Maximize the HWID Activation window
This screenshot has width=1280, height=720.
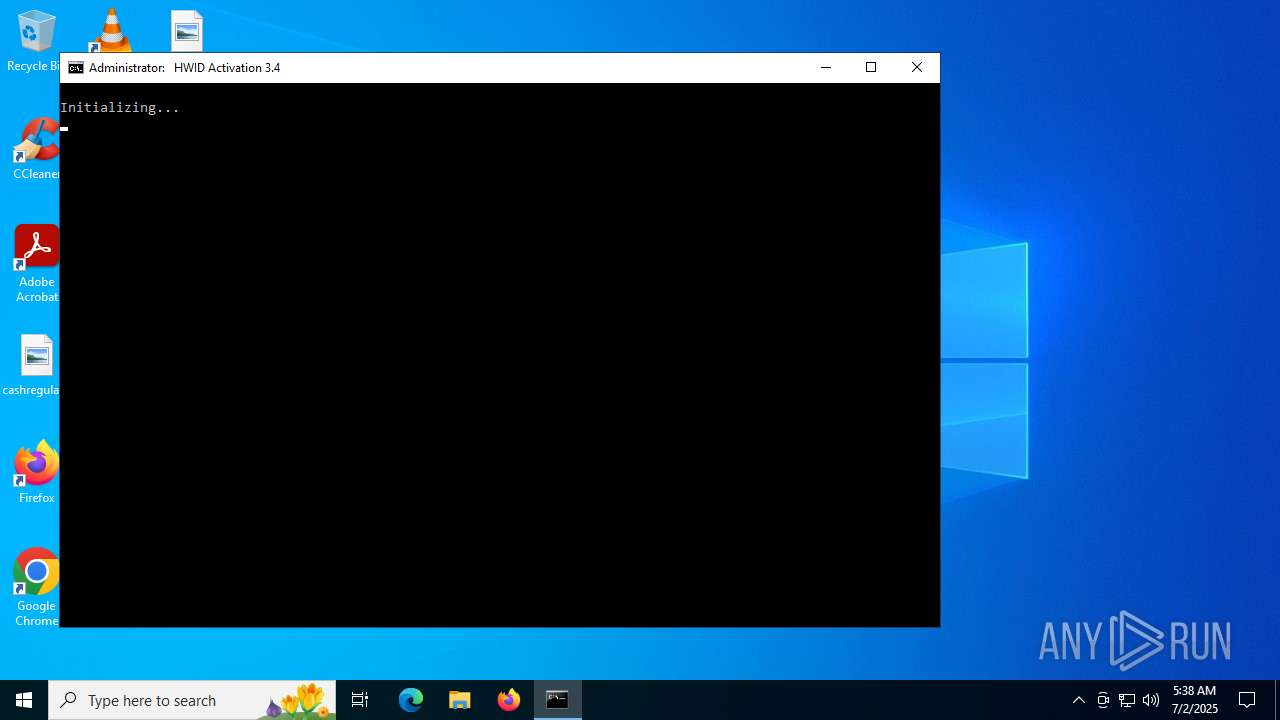(x=871, y=68)
